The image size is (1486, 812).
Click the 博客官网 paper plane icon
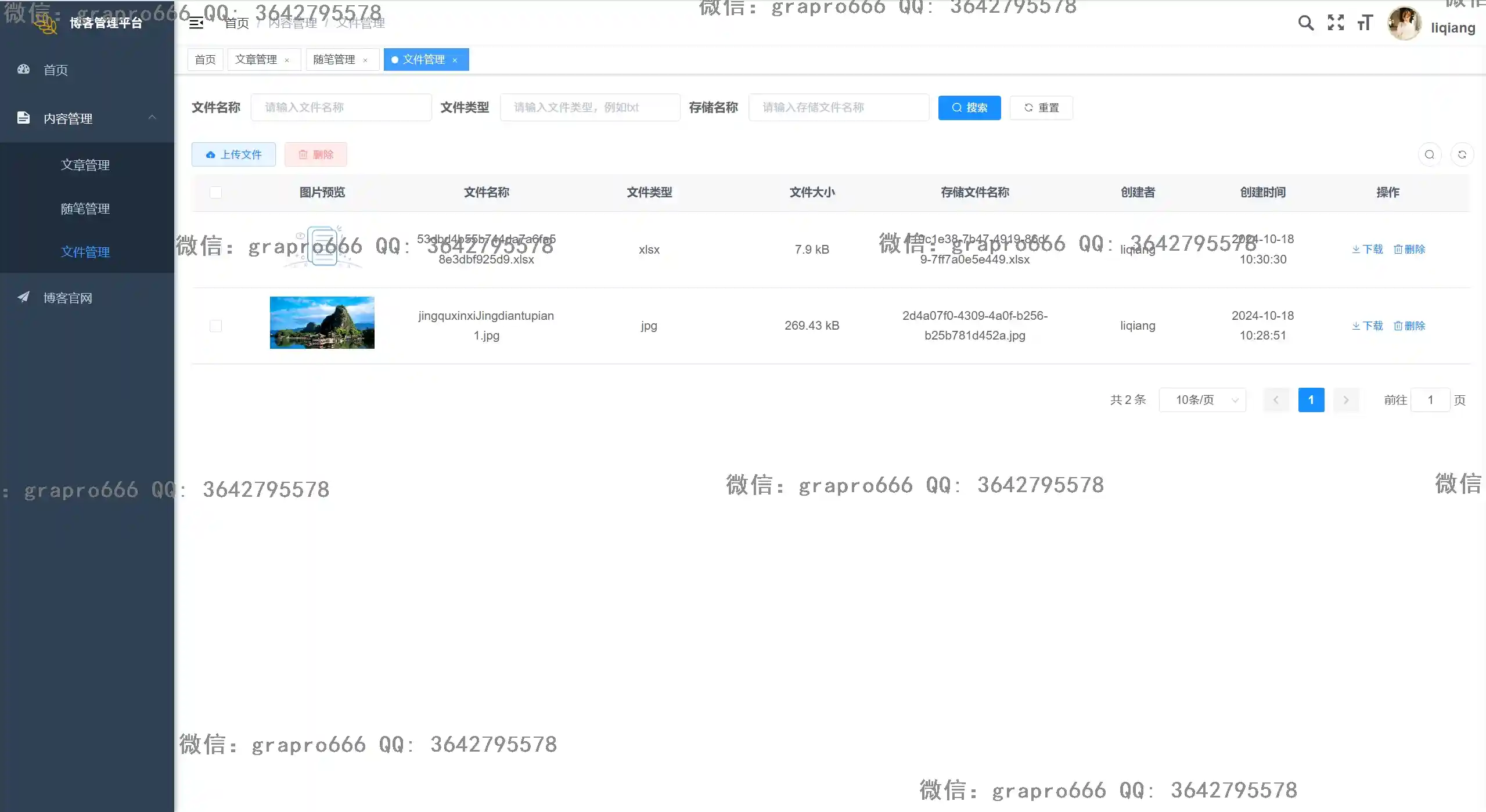pos(23,297)
